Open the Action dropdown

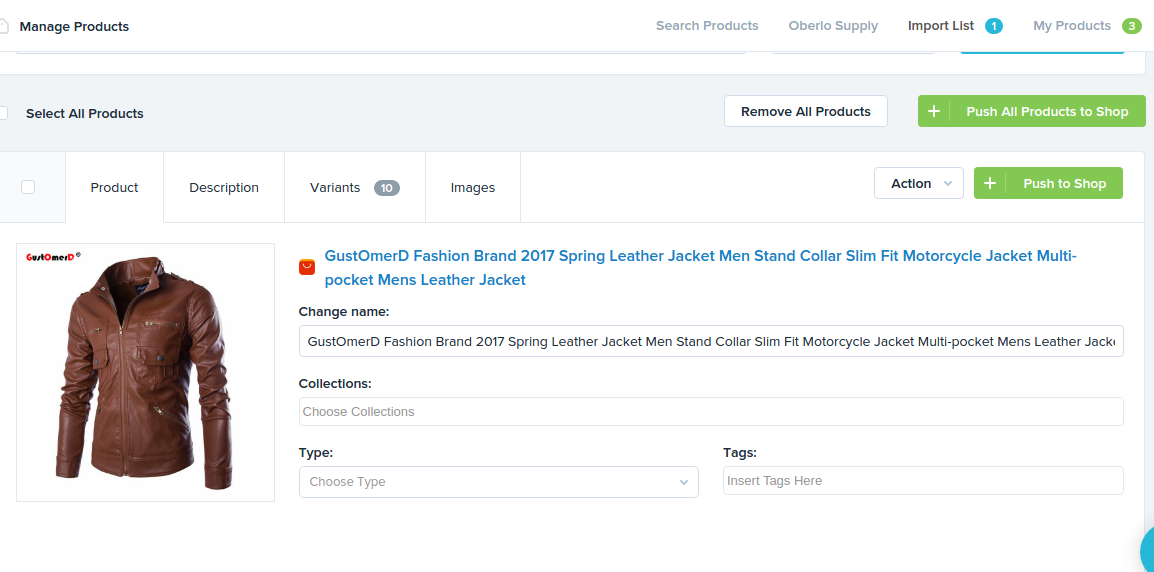918,183
